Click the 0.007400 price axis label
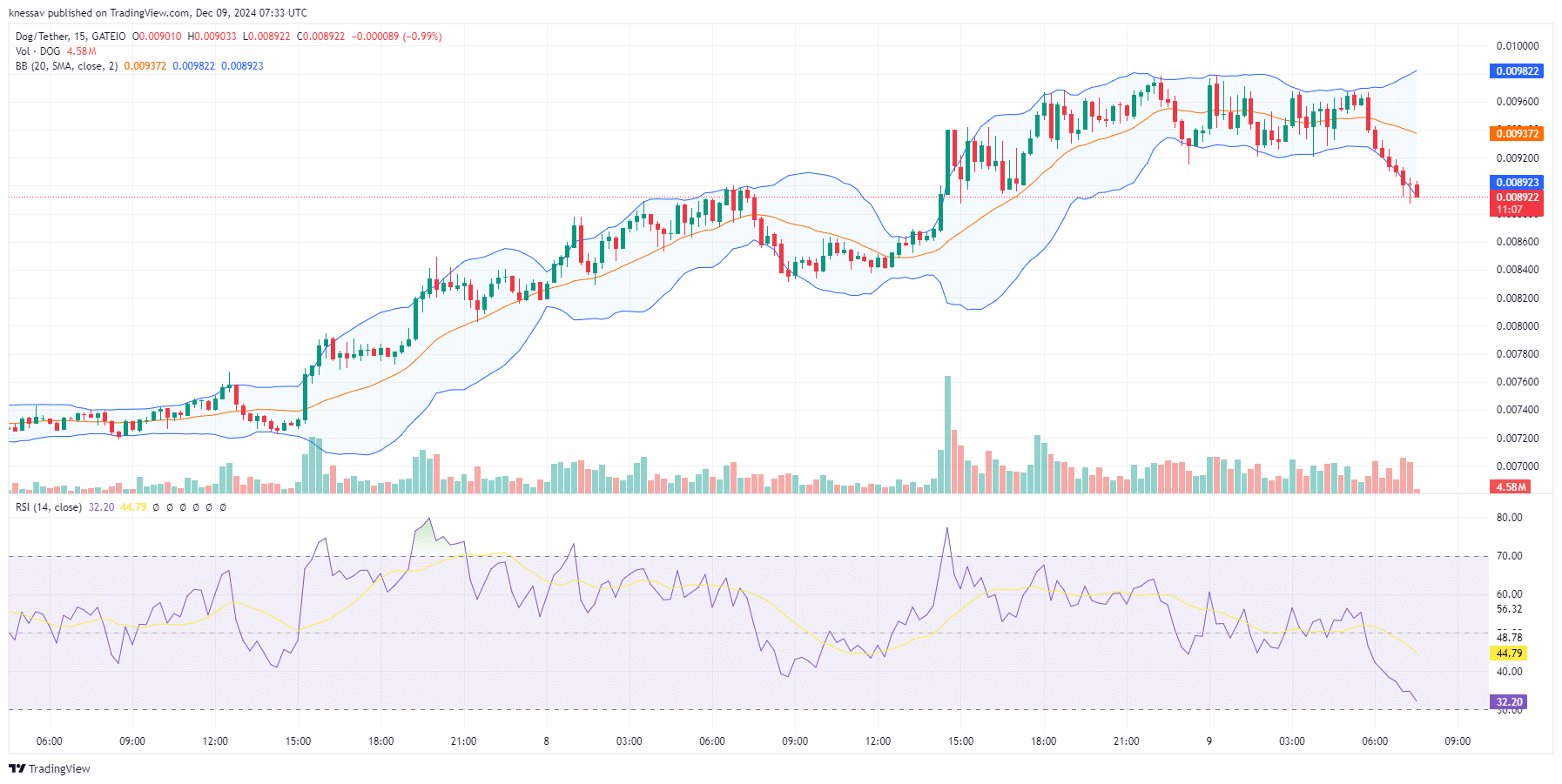Screen dimensions: 1562x784 point(1517,410)
